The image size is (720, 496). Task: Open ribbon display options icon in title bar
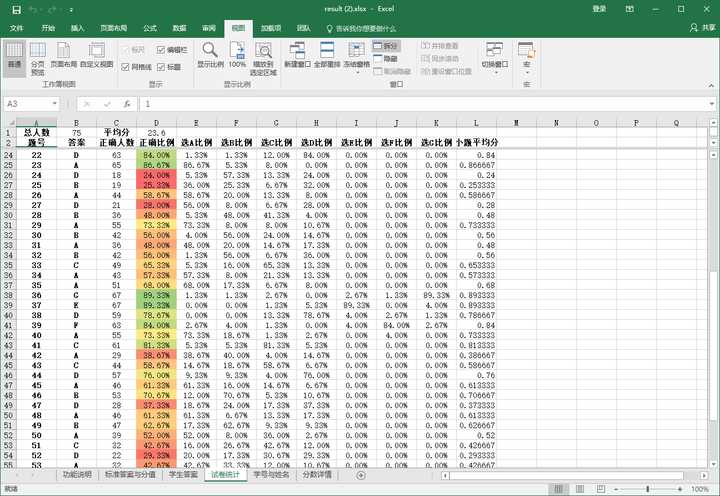[x=630, y=9]
